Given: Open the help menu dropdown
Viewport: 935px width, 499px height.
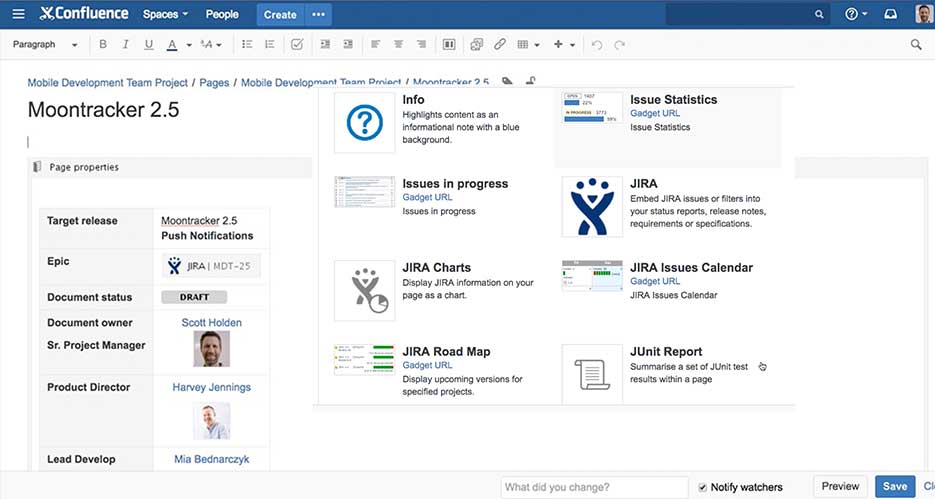Looking at the screenshot, I should point(856,14).
